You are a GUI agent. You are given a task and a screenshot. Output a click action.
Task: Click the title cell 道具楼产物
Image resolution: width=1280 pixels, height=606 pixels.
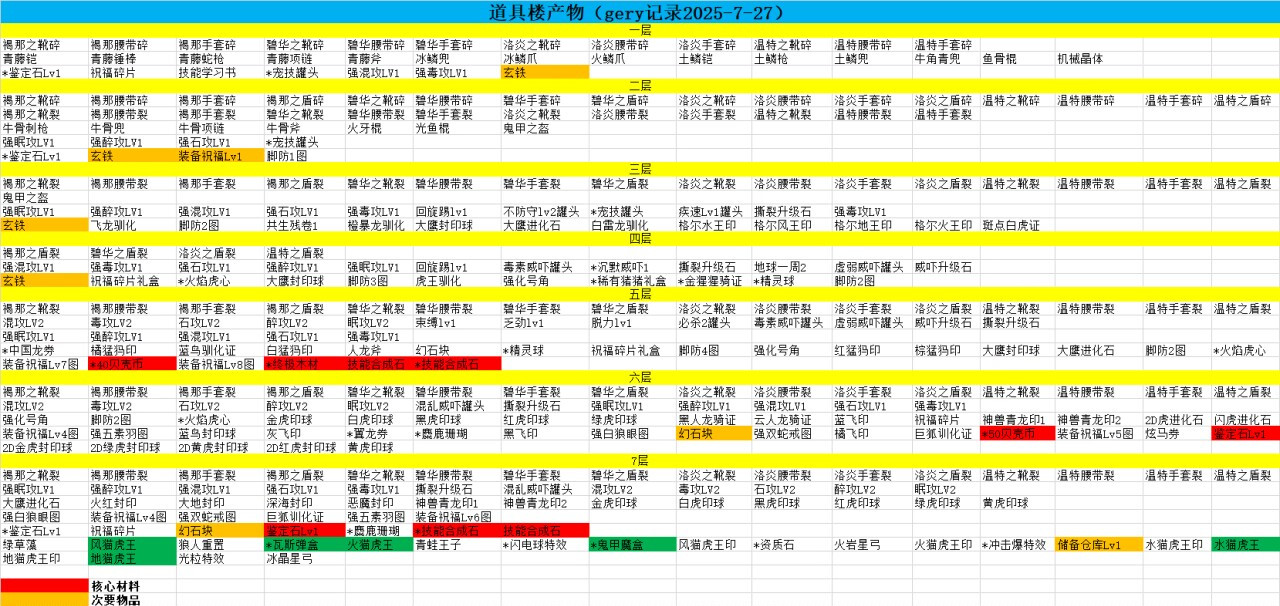coord(639,12)
